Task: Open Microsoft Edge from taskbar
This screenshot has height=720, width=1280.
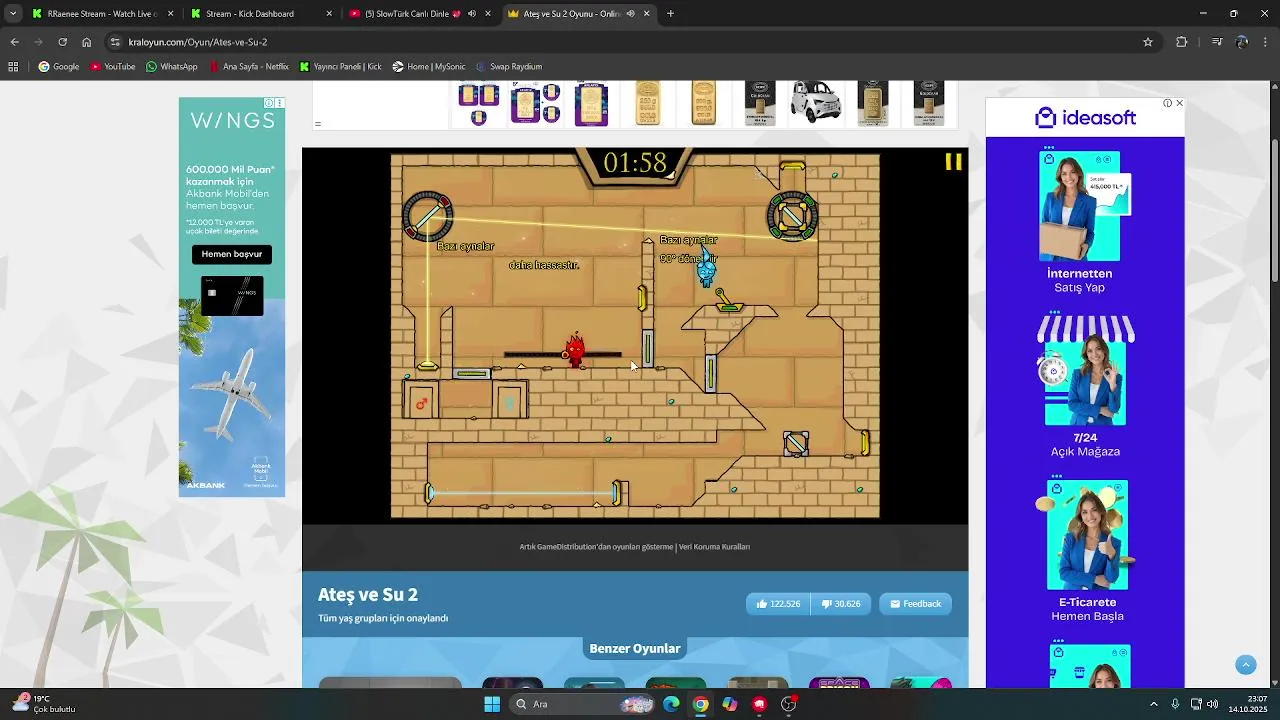Action: point(671,704)
